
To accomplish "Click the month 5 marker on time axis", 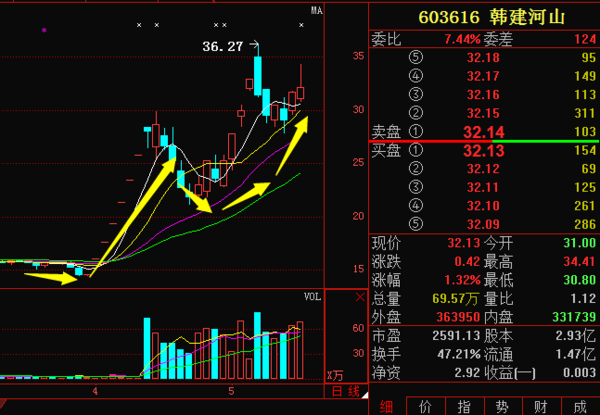I will click(x=231, y=391).
